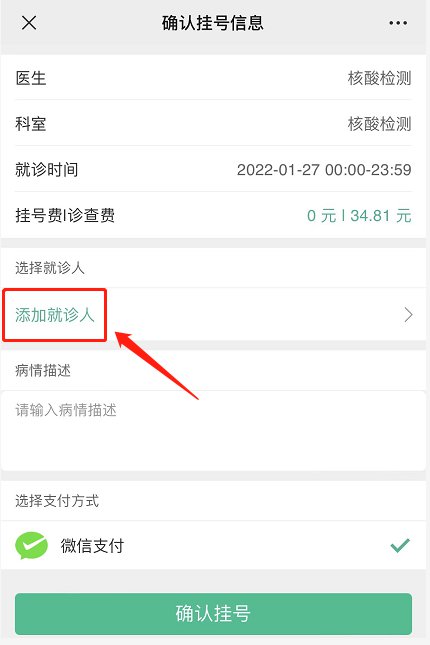Select the 就诊时间 date value 2022-01-27
430x645 pixels.
[278, 169]
